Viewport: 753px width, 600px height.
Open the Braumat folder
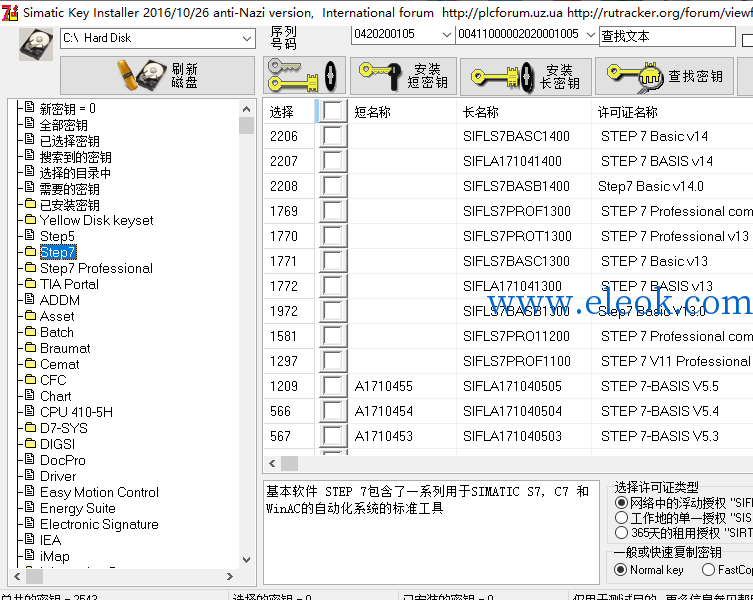point(65,348)
